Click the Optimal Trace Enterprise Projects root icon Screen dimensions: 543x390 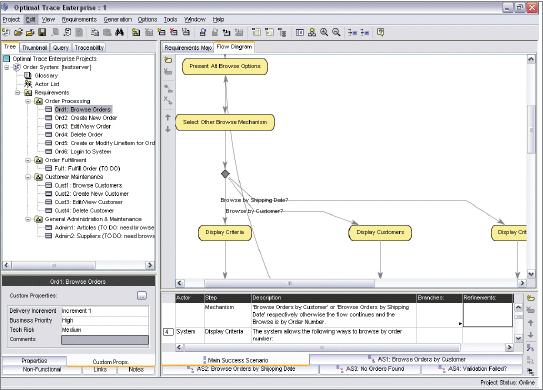tap(7, 59)
